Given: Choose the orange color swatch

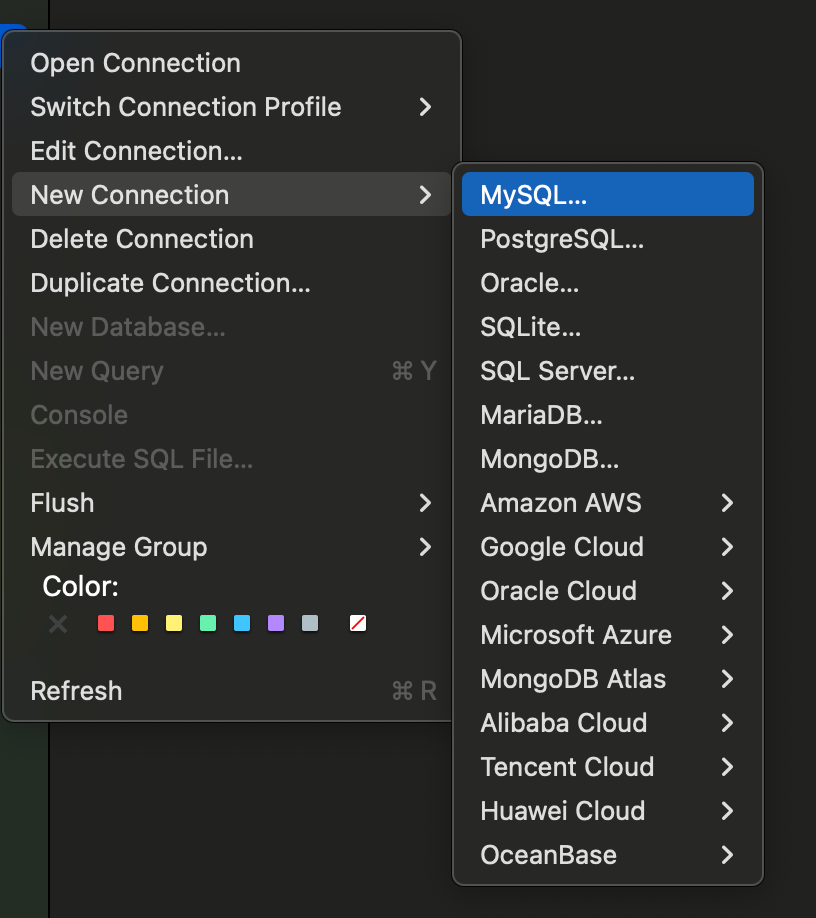Looking at the screenshot, I should (x=140, y=624).
